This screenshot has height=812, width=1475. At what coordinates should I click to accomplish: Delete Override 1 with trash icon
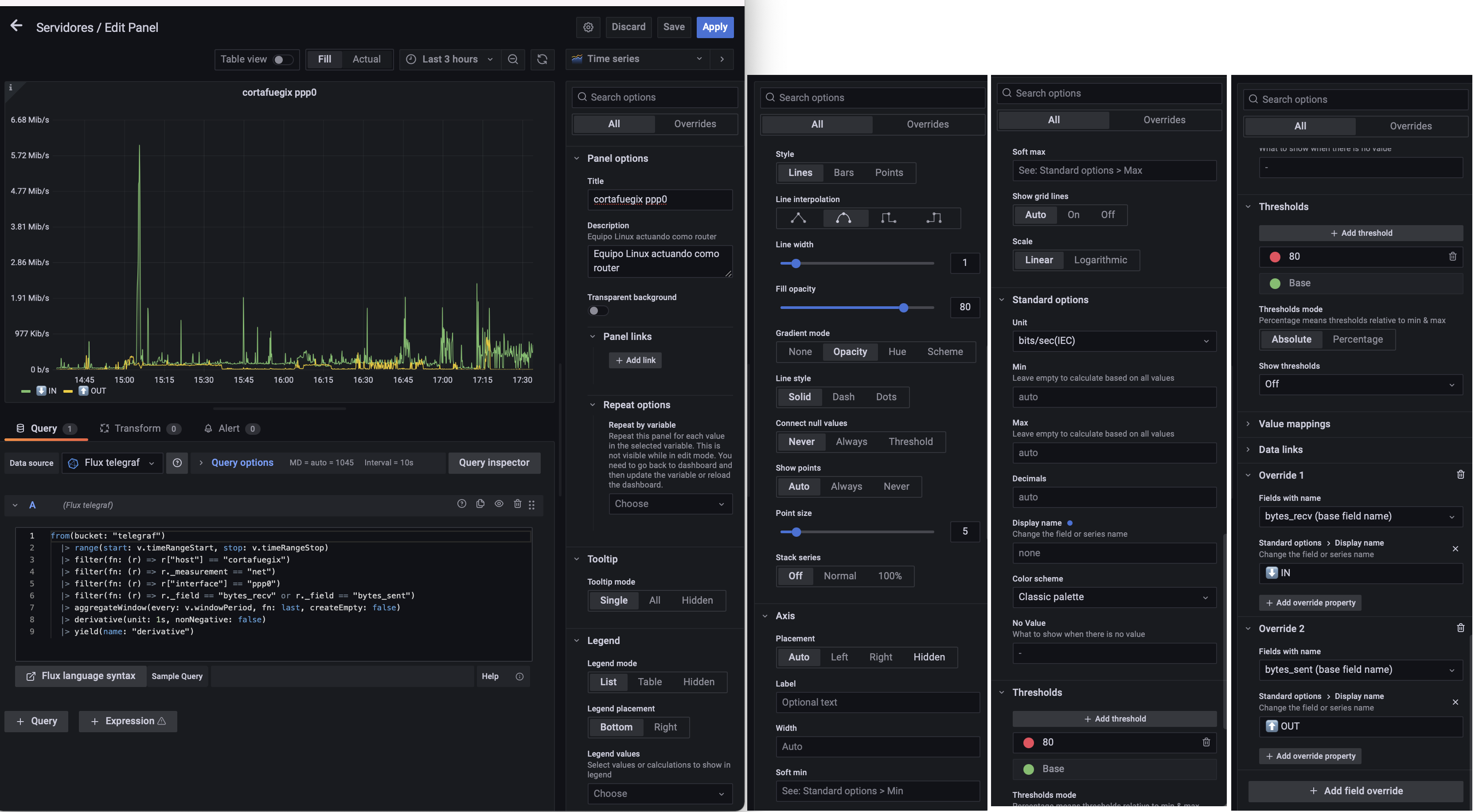pos(1461,475)
